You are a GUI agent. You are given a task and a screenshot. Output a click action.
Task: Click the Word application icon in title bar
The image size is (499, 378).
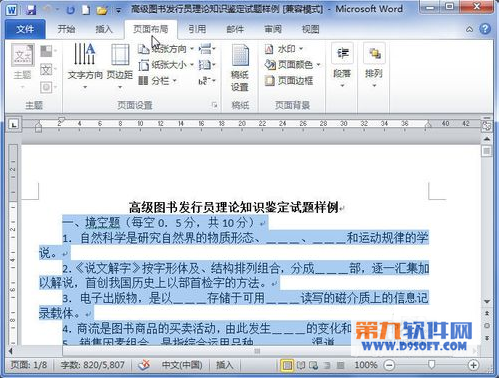click(11, 10)
